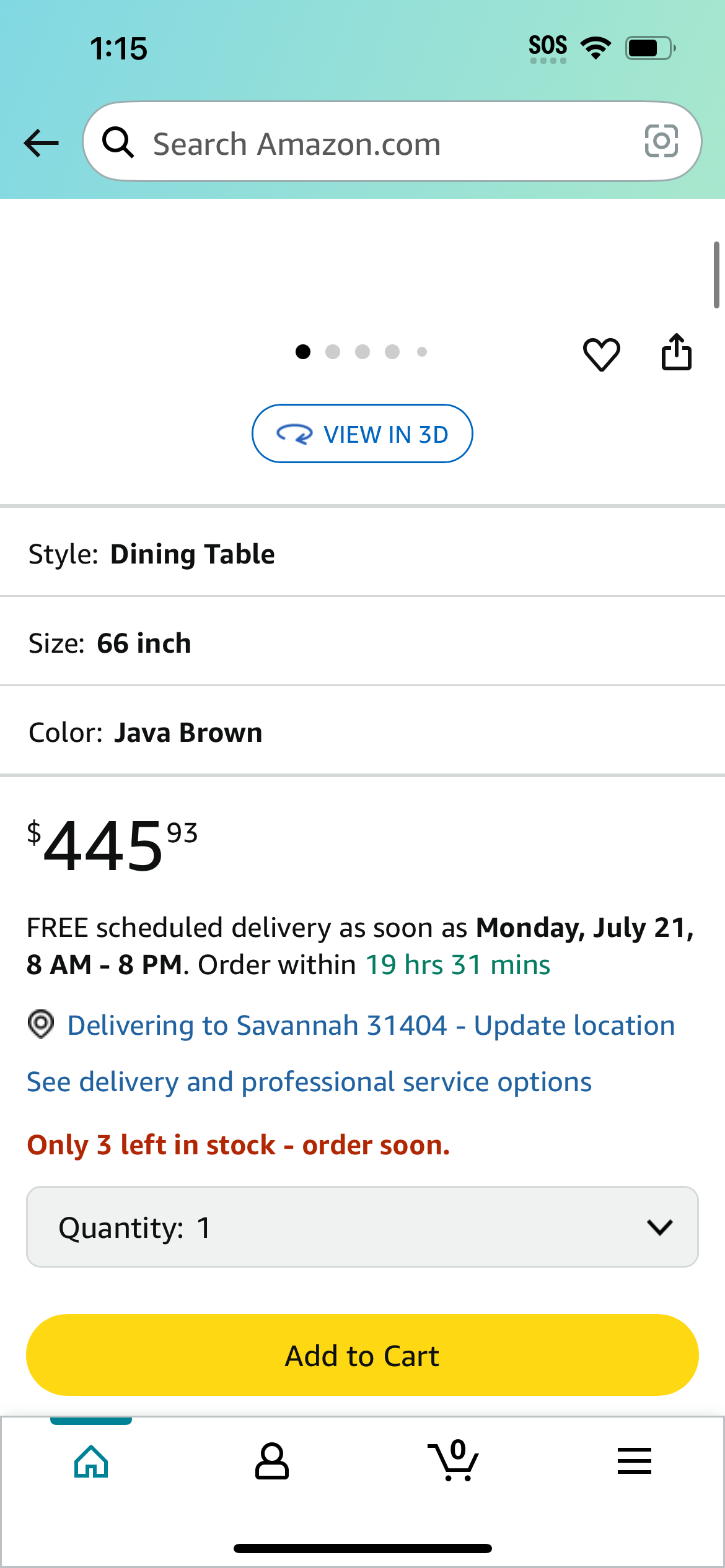Tap the VIEW IN 3D button
Viewport: 725px width, 1568px height.
[x=362, y=433]
